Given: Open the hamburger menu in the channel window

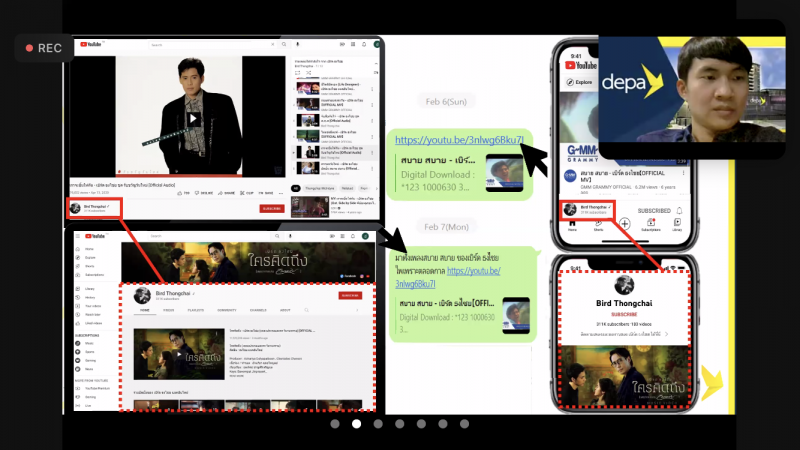Looking at the screenshot, I should click(78, 236).
